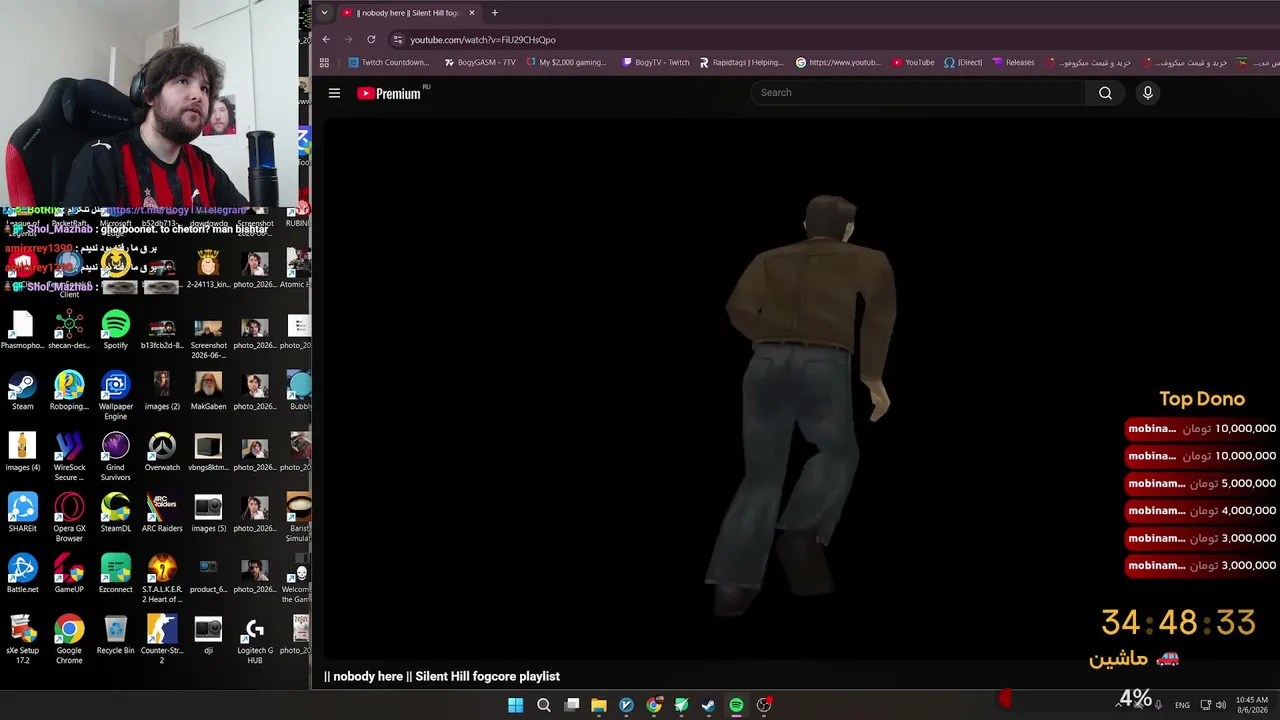Viewport: 1280px width, 720px height.
Task: Select the WireSock Secure desktop icon
Action: click(x=69, y=457)
